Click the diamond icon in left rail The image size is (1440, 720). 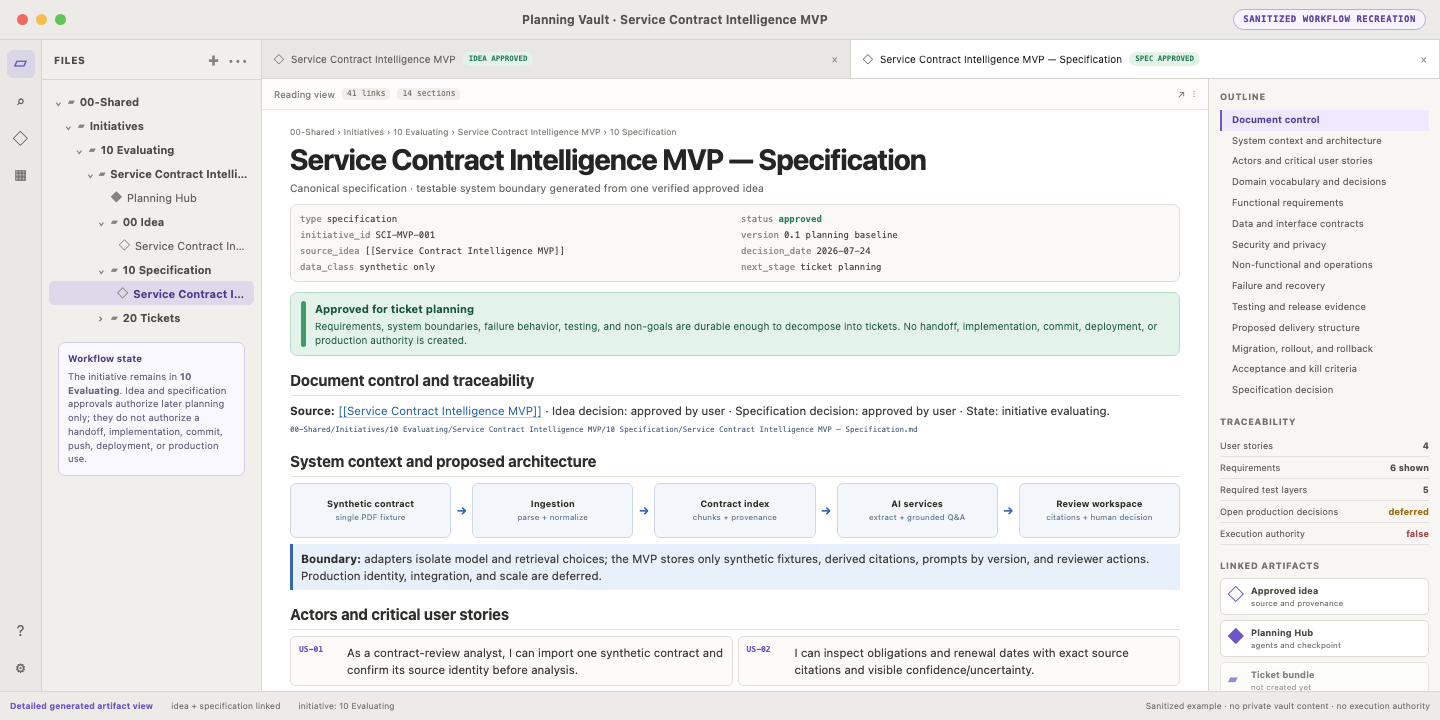point(21,138)
